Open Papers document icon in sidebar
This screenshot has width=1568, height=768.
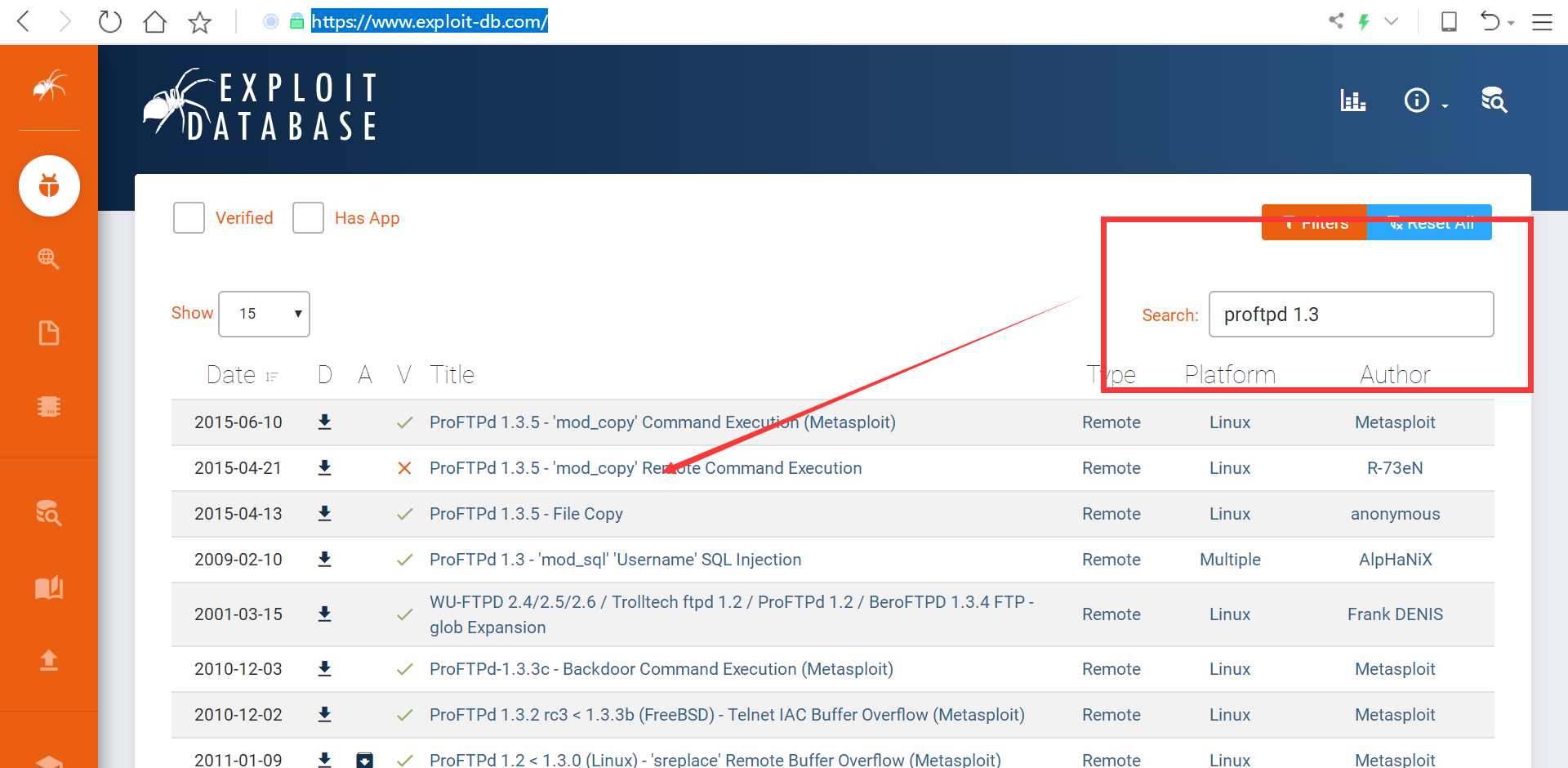click(x=49, y=333)
